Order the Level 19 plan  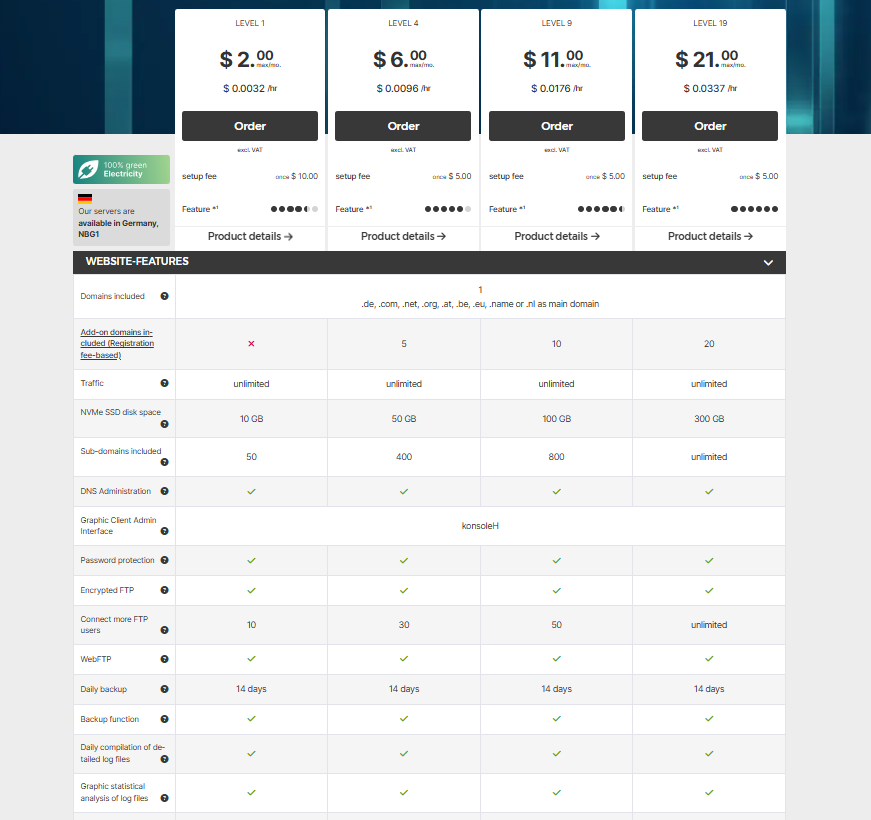pos(710,126)
